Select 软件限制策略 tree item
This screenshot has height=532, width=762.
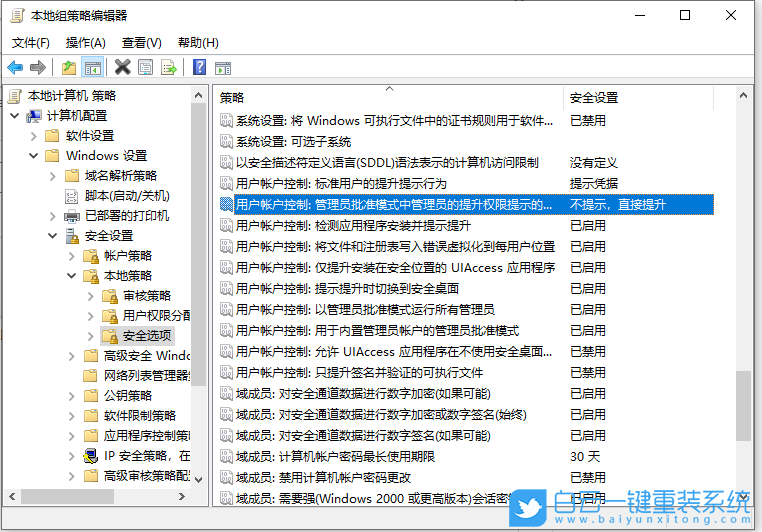(140, 415)
